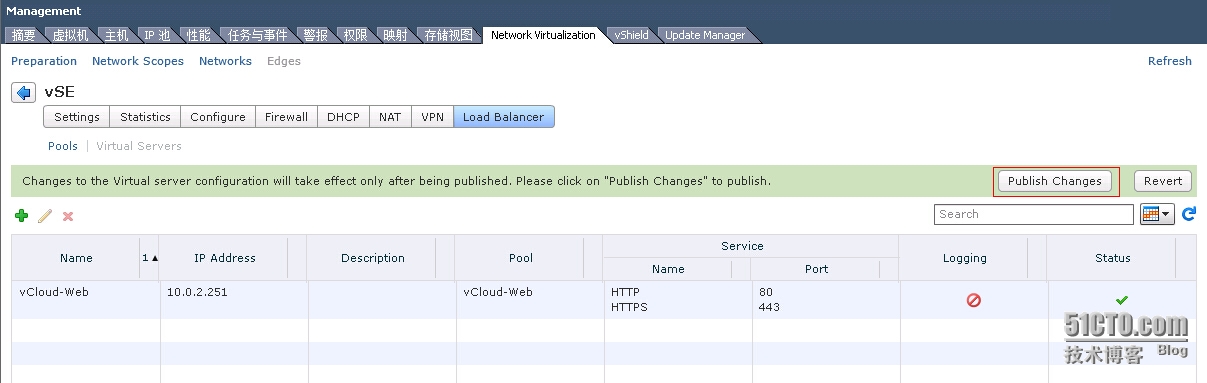Viewport: 1207px width, 383px height.
Task: Click the green check Status icon for vCloud-Web
Action: 1122,299
